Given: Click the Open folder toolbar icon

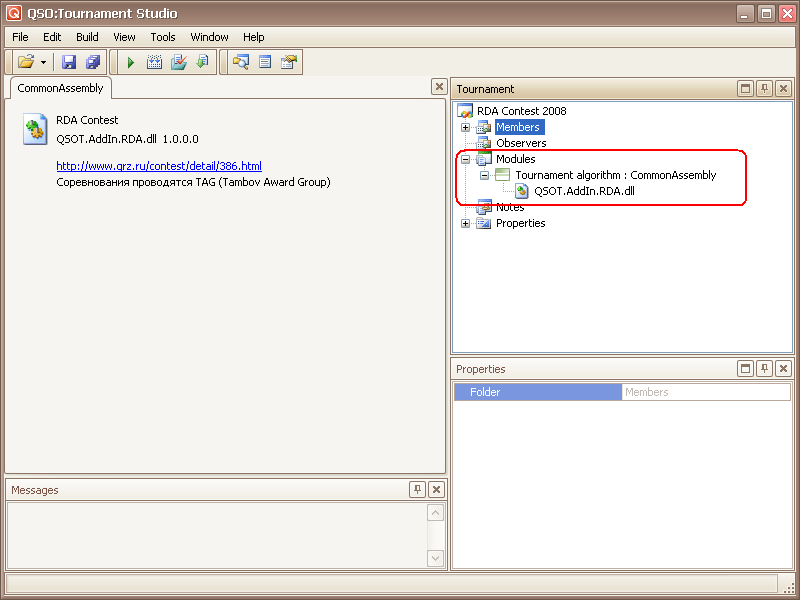Looking at the screenshot, I should coord(25,62).
